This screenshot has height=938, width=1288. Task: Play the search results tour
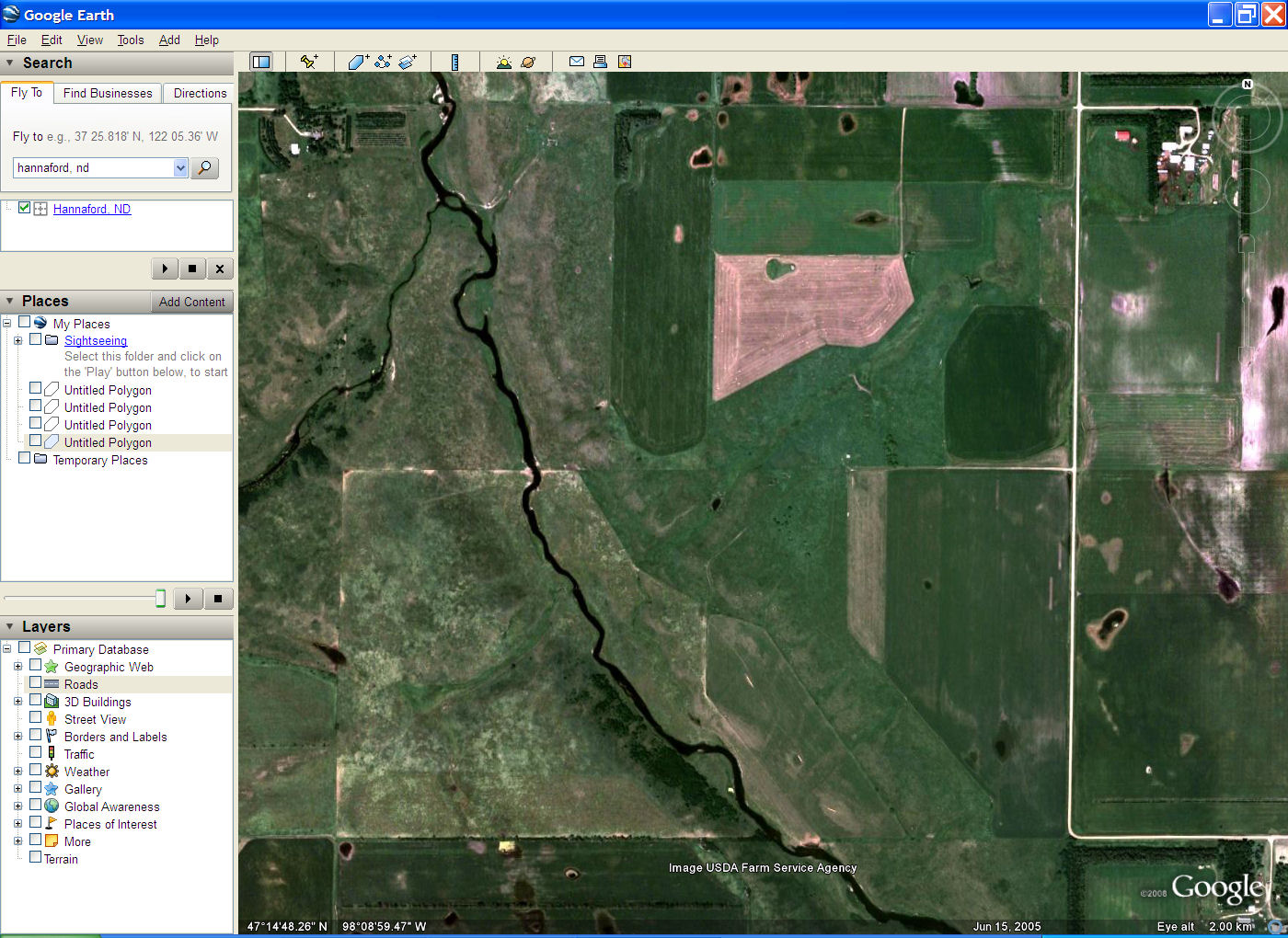coord(165,269)
